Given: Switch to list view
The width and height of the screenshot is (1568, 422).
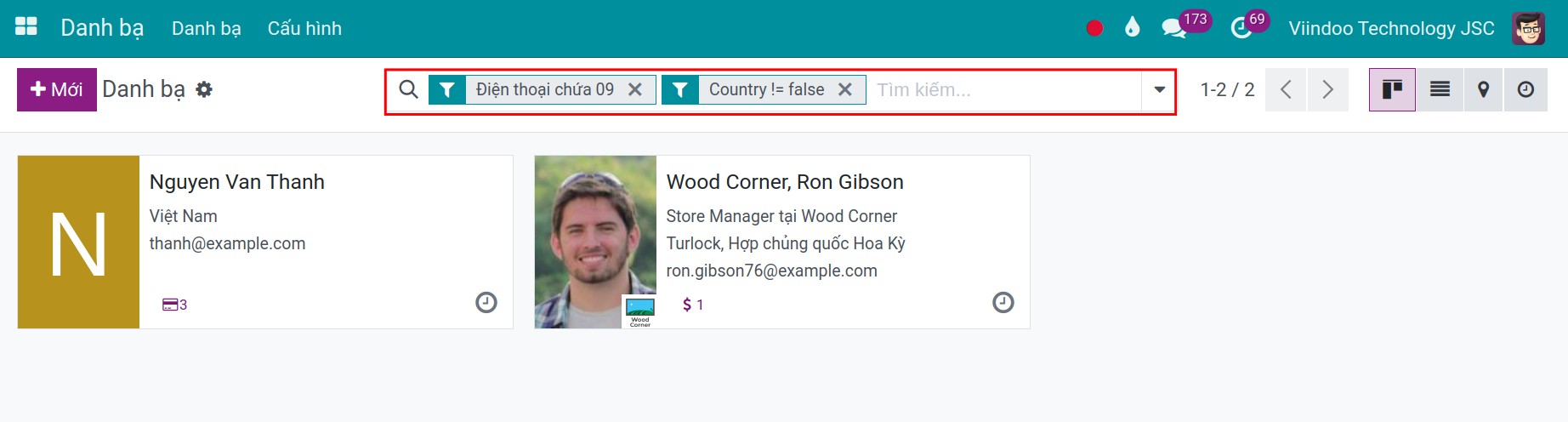Looking at the screenshot, I should pyautogui.click(x=1440, y=89).
